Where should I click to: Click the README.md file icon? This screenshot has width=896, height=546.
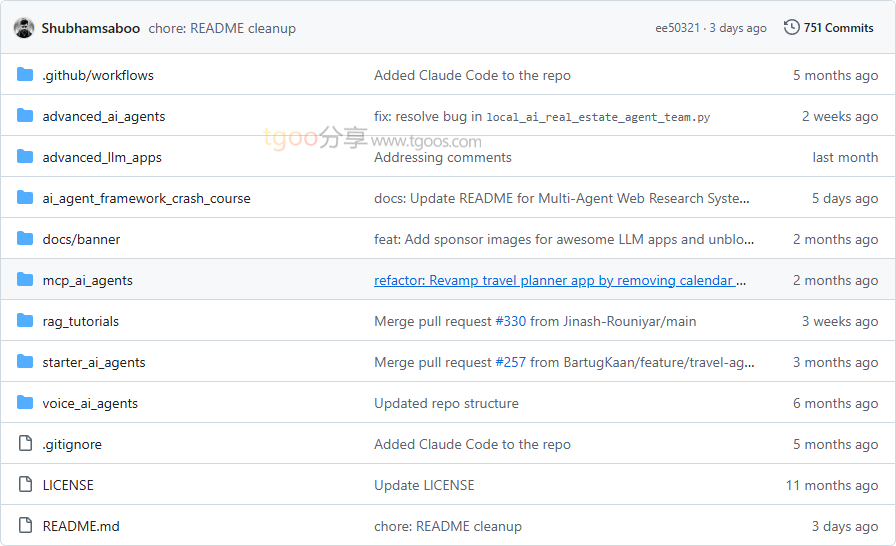pos(25,526)
